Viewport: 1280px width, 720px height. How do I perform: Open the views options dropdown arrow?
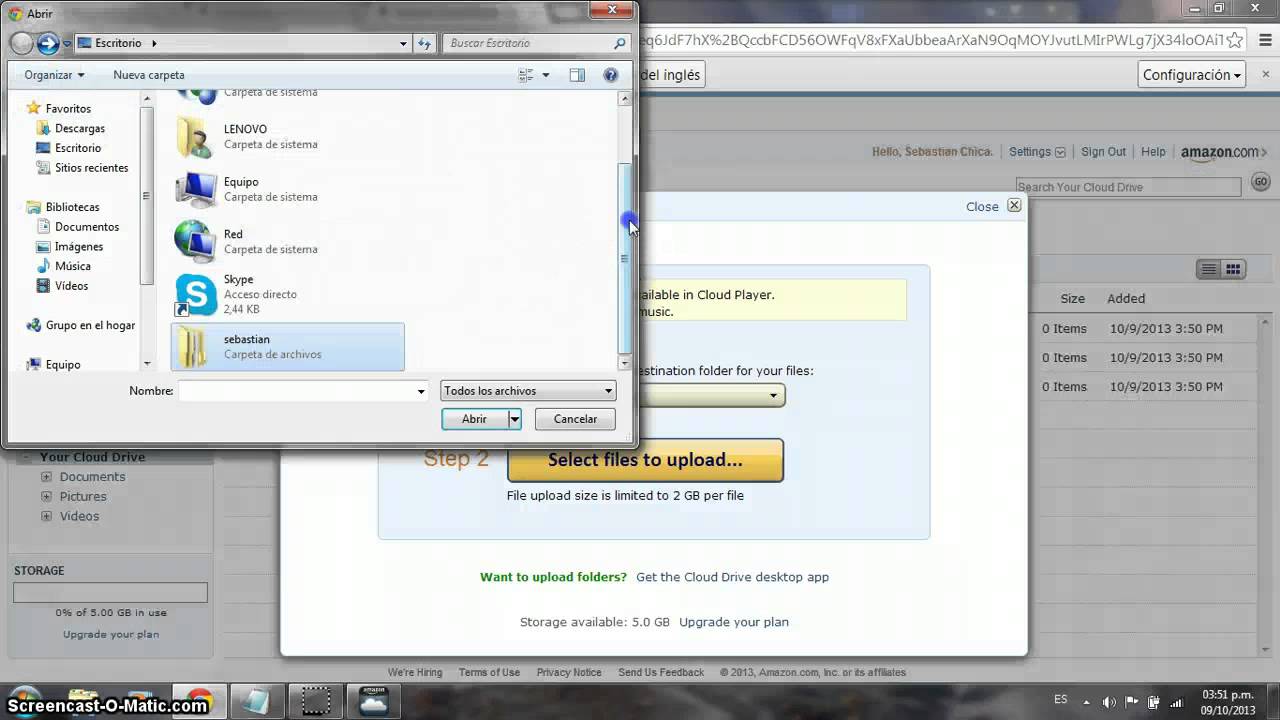click(x=545, y=75)
